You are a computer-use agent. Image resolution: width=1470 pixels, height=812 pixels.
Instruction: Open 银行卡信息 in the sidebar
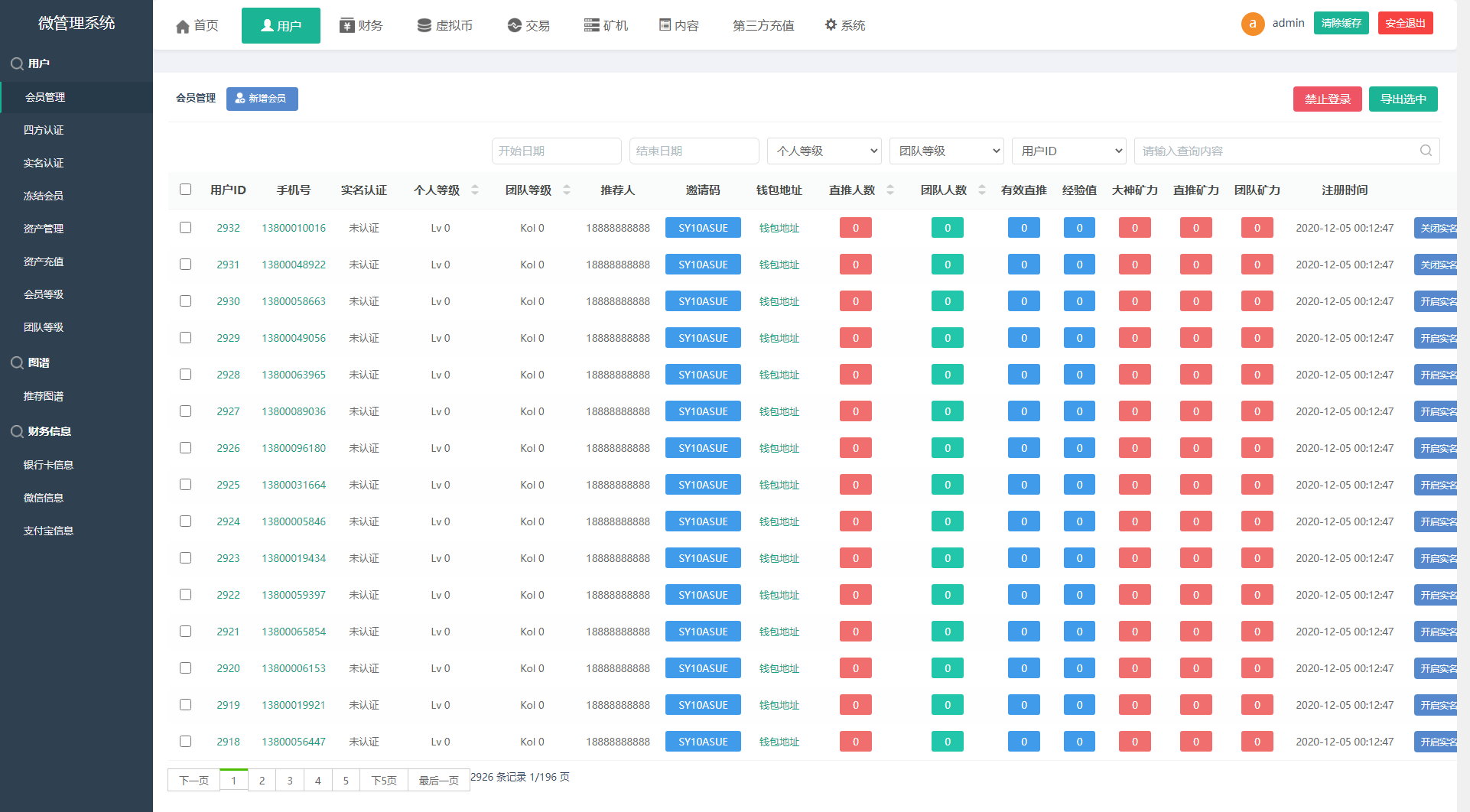click(48, 465)
